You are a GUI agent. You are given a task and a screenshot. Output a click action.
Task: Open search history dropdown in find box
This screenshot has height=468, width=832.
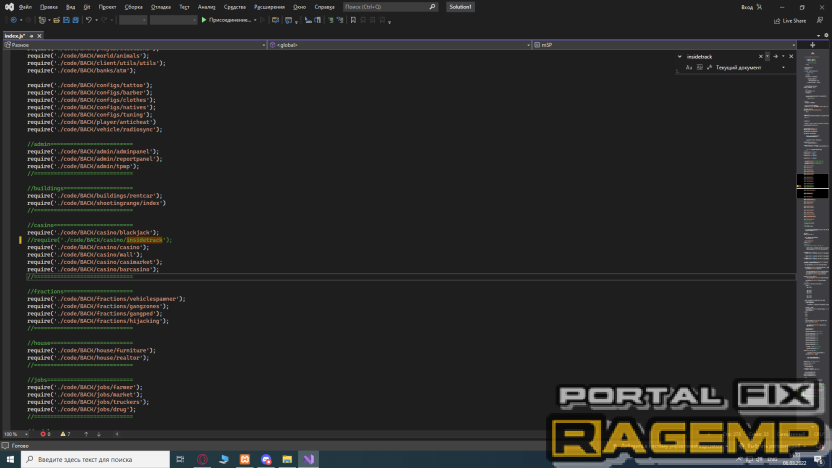pos(767,56)
